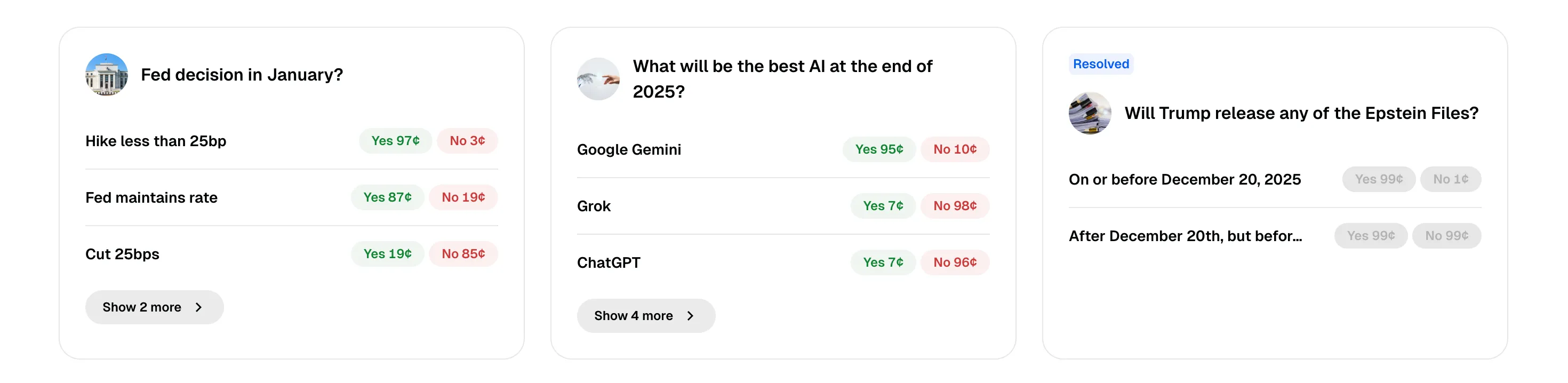Image resolution: width=1568 pixels, height=383 pixels.
Task: Buy No at 85¢ on Cut 25bps
Action: [463, 253]
